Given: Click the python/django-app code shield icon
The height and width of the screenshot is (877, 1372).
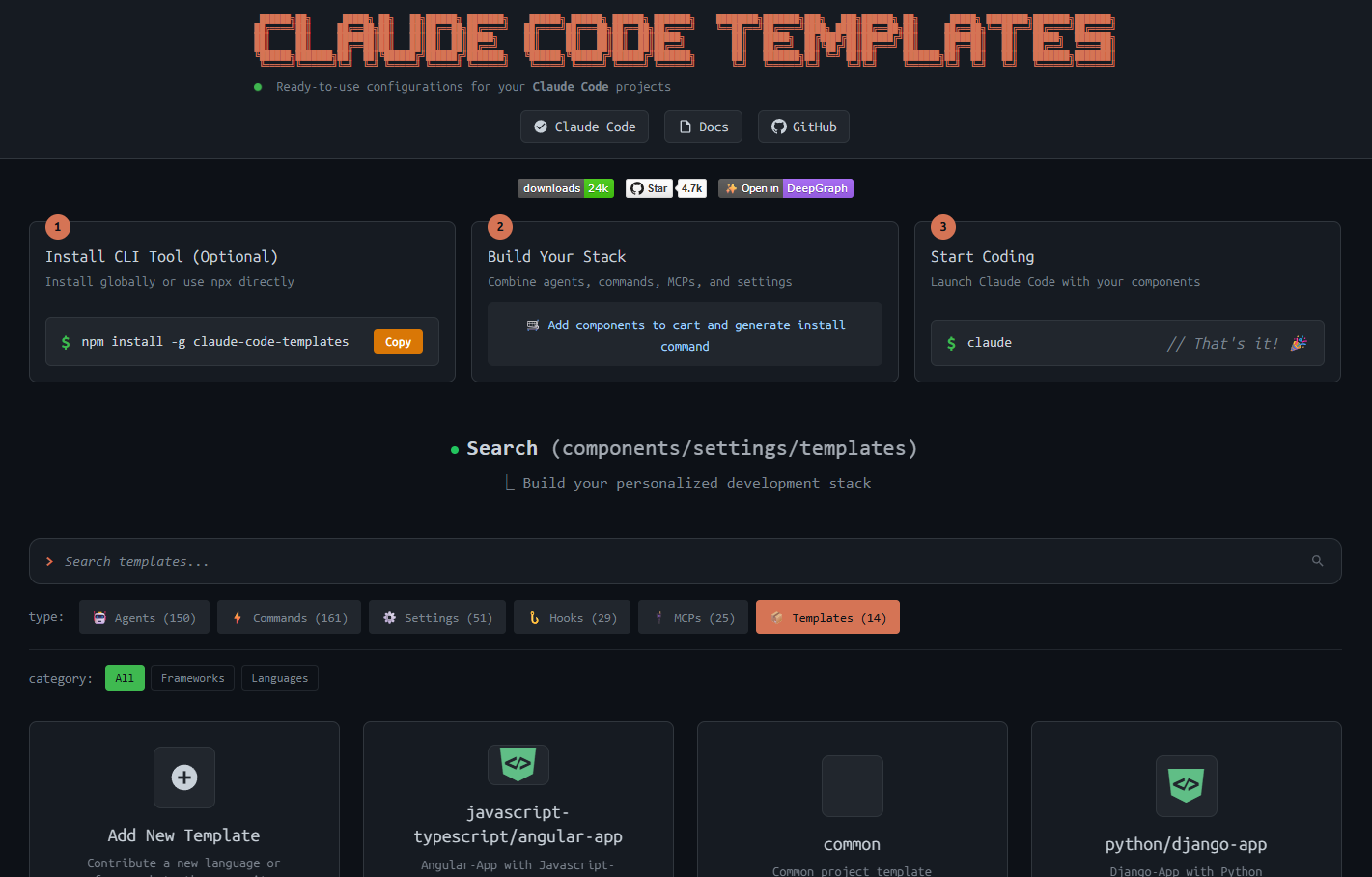Looking at the screenshot, I should point(1187,786).
